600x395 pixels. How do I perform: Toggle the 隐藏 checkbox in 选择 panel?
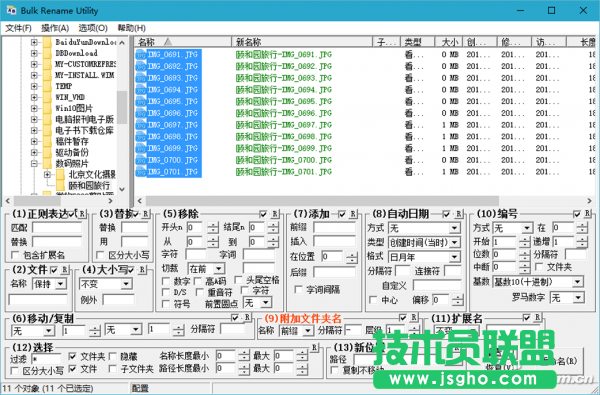click(x=113, y=357)
